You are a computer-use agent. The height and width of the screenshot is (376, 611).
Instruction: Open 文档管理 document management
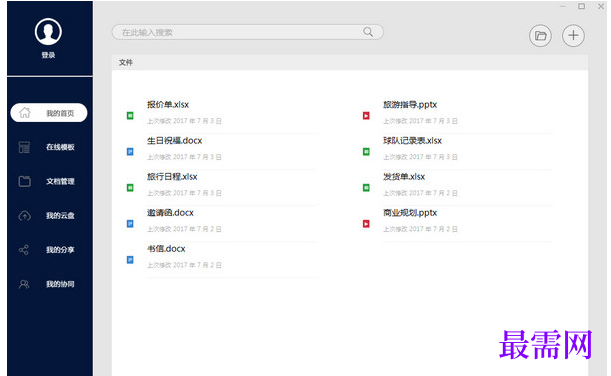[x=60, y=181]
